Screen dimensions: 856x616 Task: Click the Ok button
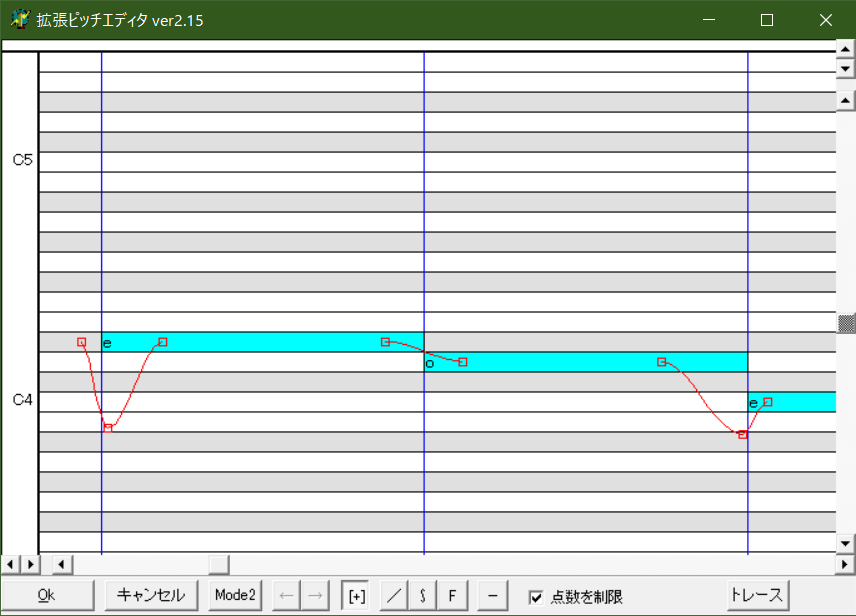[47, 595]
